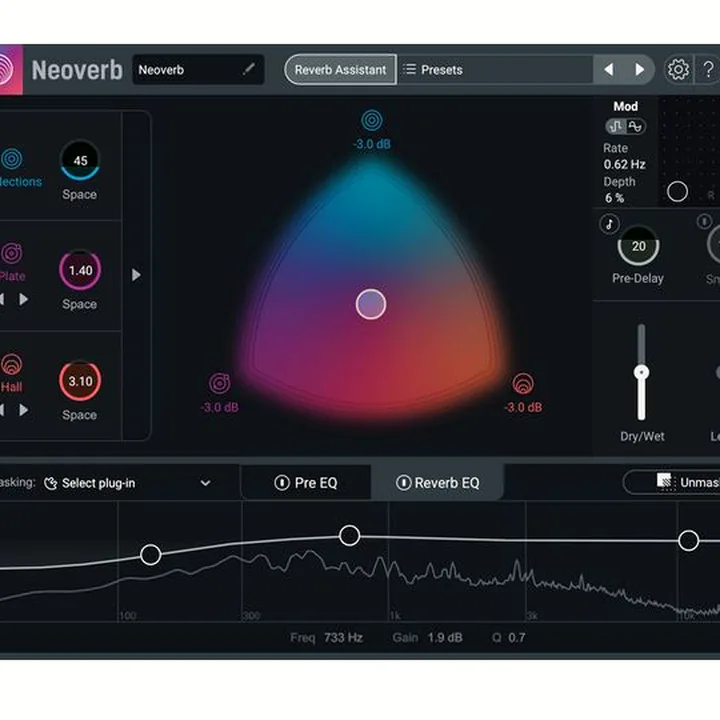Toggle the Pre-Delay tempo sync note

609,224
